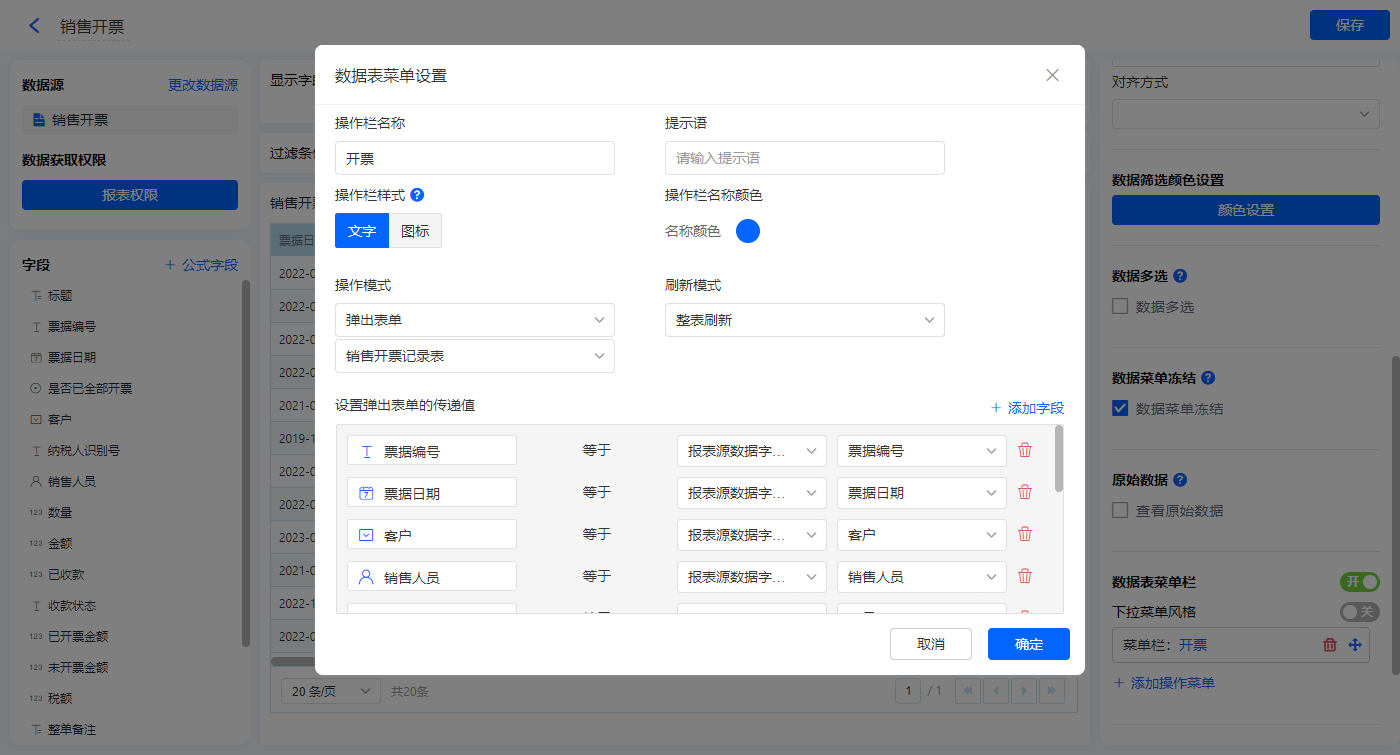Delete the 菜单栏：开票 menu entry
The image size is (1400, 755).
pos(1329,645)
